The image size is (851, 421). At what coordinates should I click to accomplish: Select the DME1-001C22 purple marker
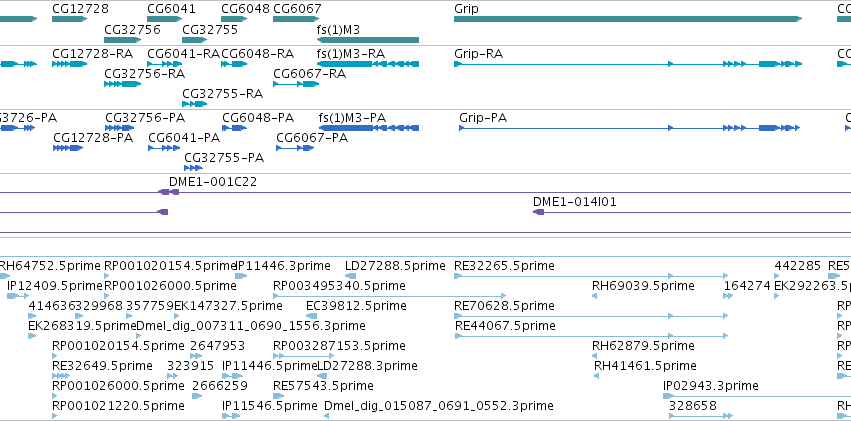pos(168,192)
